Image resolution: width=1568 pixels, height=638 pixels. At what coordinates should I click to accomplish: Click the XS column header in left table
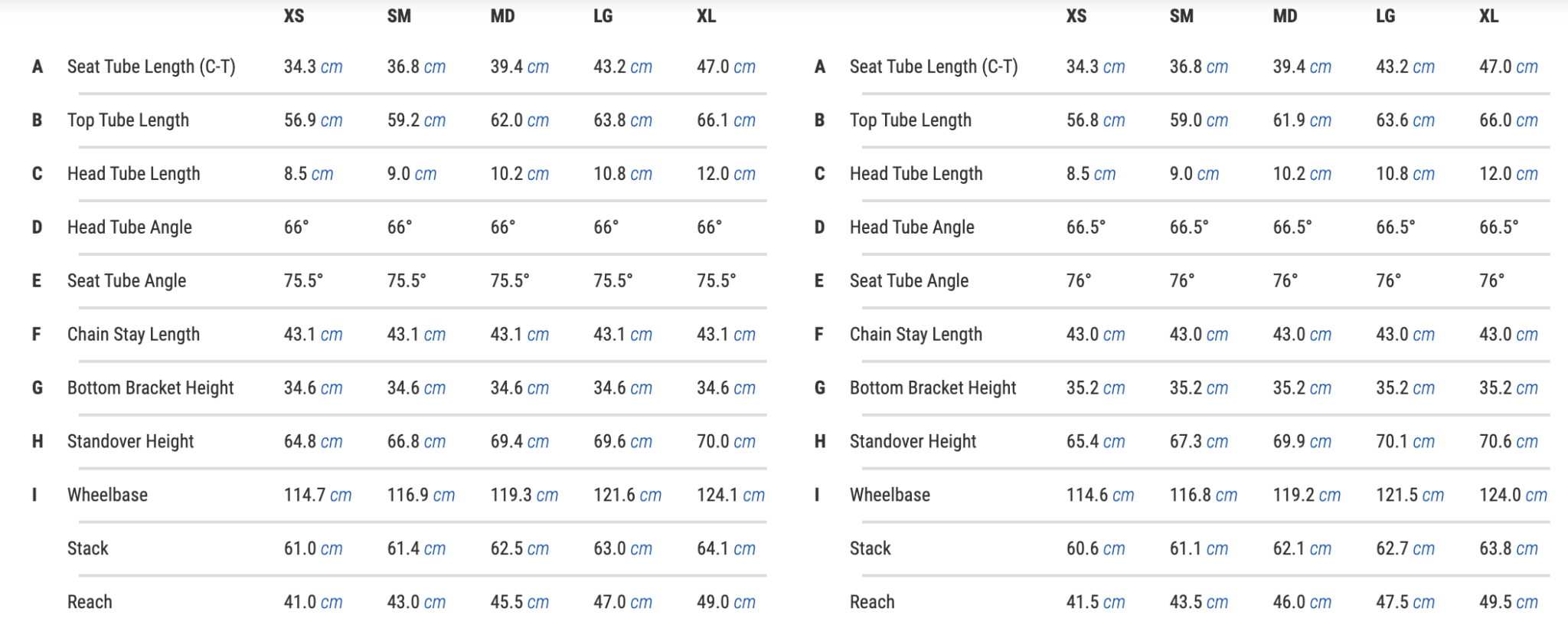pos(294,16)
